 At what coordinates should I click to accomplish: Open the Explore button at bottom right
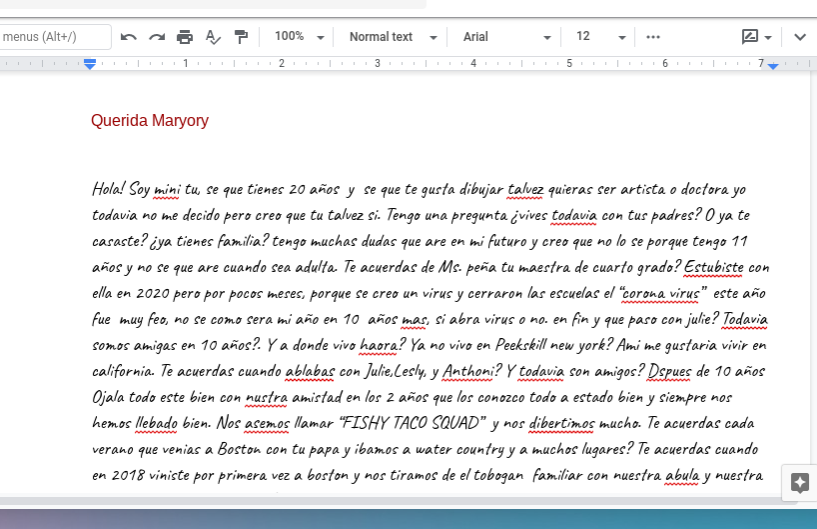[800, 483]
